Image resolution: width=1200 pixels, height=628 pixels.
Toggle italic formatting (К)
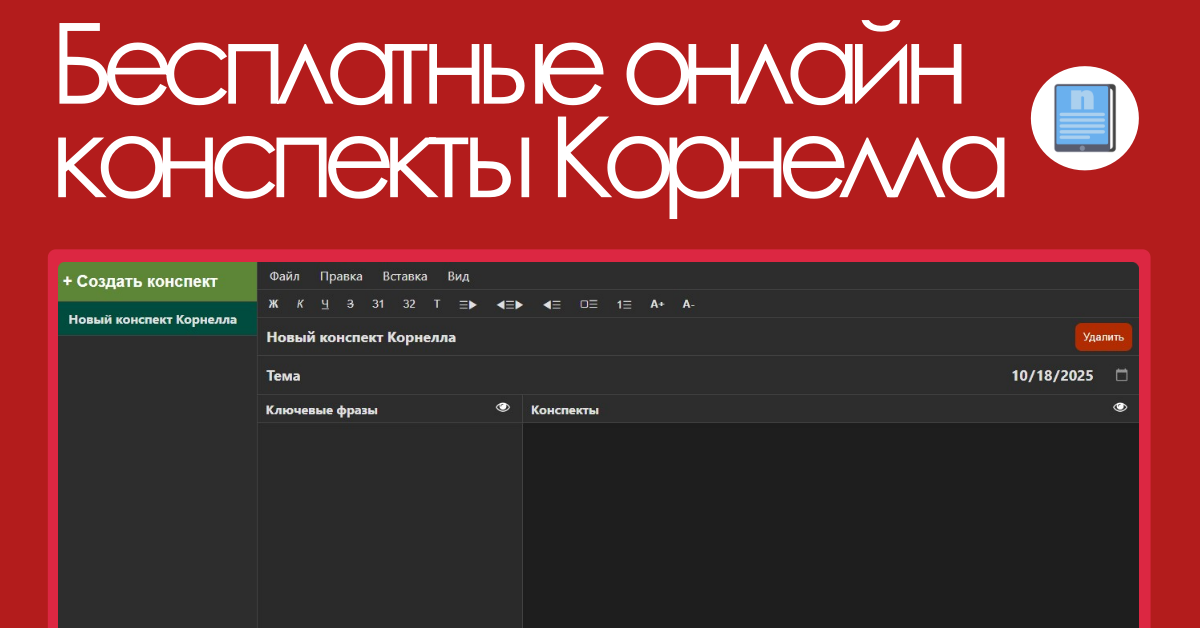click(300, 304)
